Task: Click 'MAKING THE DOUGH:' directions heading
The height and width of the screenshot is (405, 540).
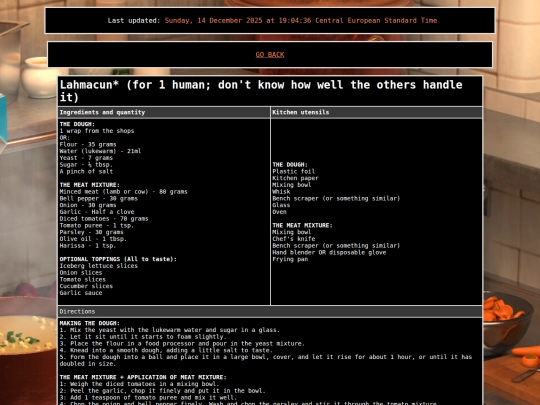Action: click(x=90, y=323)
